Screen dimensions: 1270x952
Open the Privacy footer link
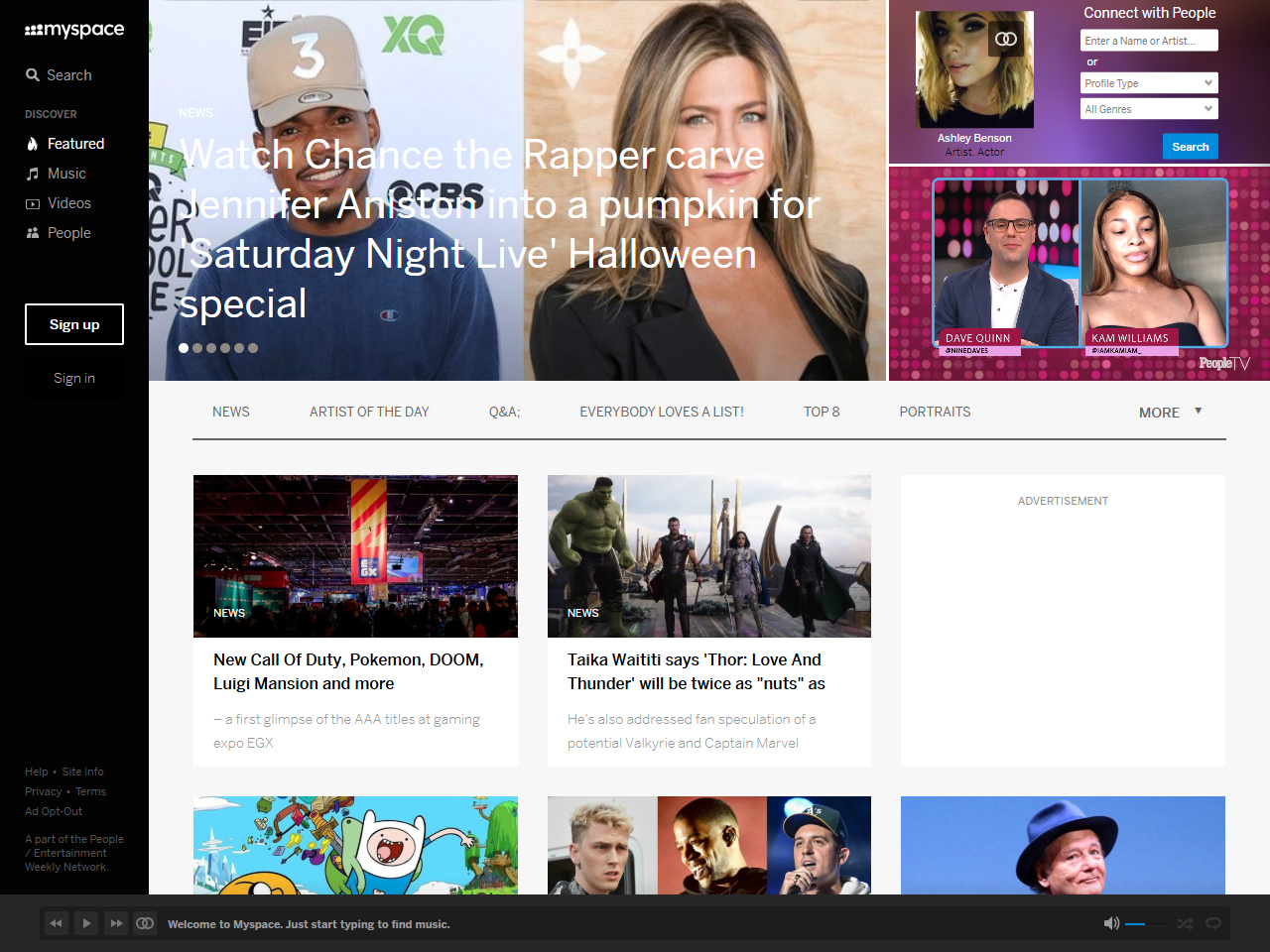tap(44, 791)
